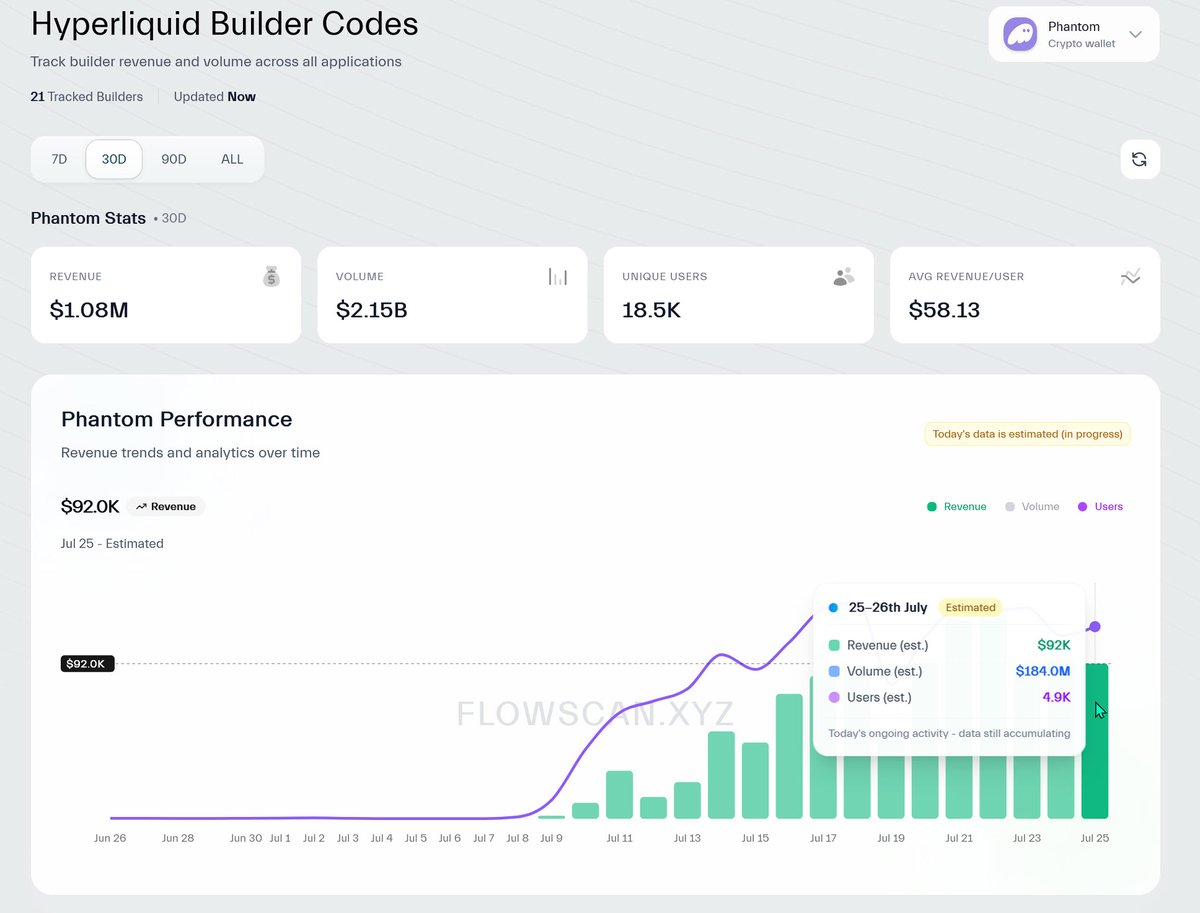Click the Jul 9 x-axis date label
Image resolution: width=1200 pixels, height=913 pixels.
(x=551, y=838)
